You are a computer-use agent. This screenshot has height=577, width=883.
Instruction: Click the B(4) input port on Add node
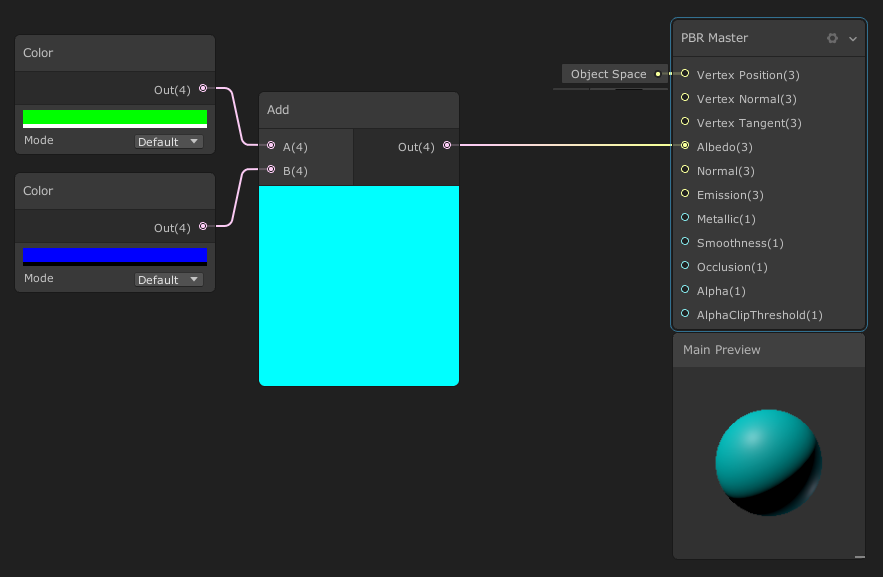[x=270, y=169]
